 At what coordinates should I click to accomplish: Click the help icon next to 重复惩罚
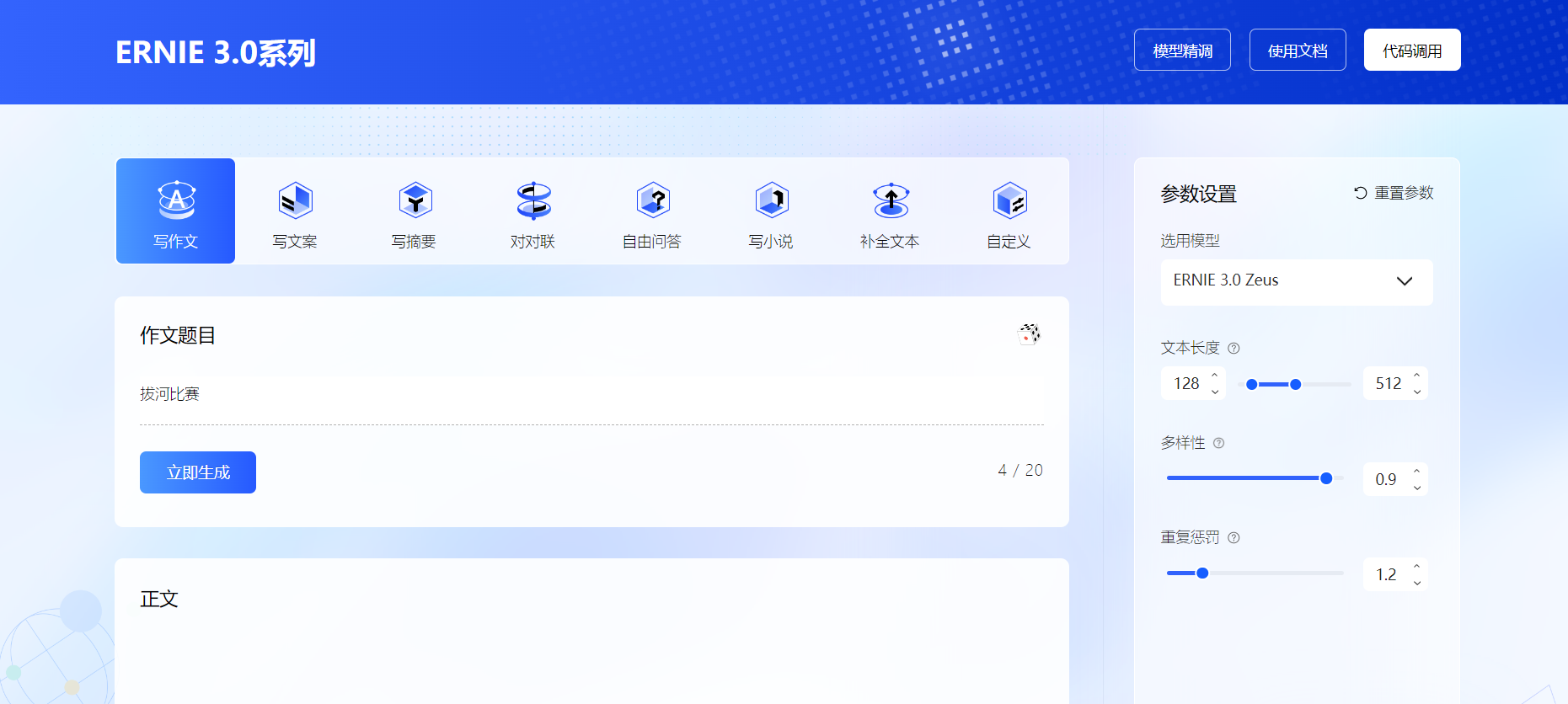tap(1234, 537)
